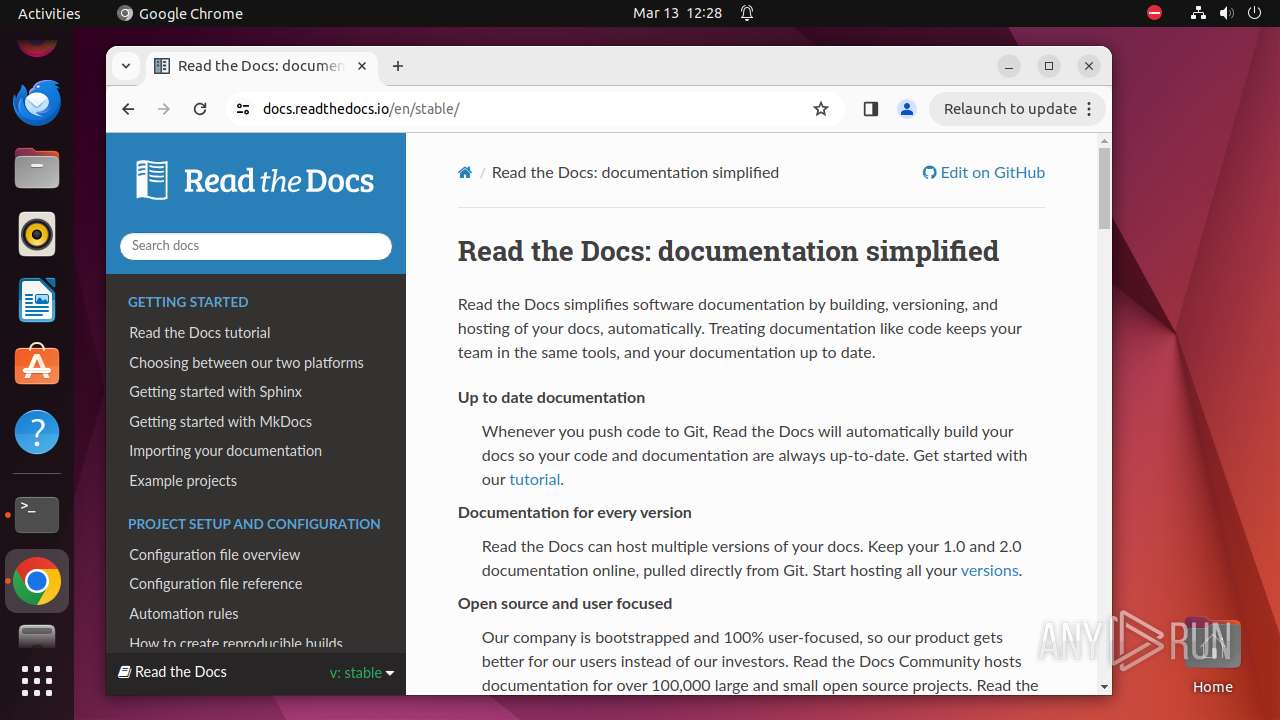Click red do-not-disturb indicator in top bar
This screenshot has height=720, width=1280.
[1155, 13]
